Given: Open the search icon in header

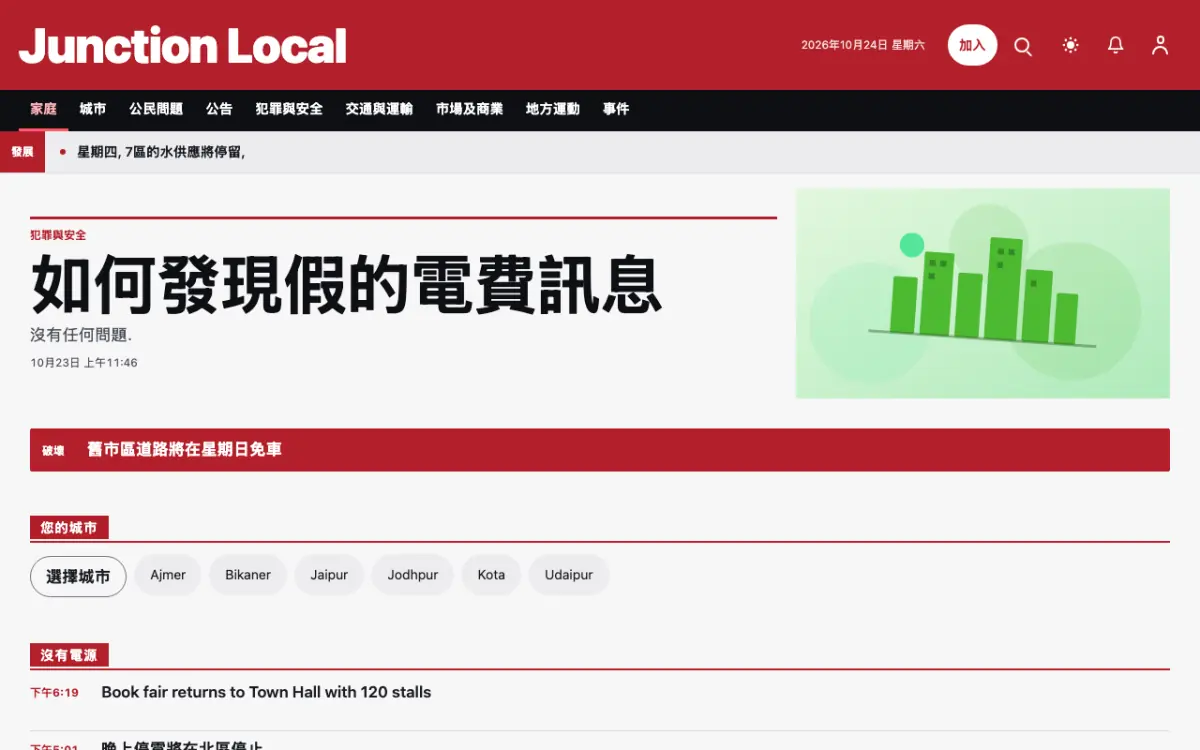Looking at the screenshot, I should tap(1023, 46).
